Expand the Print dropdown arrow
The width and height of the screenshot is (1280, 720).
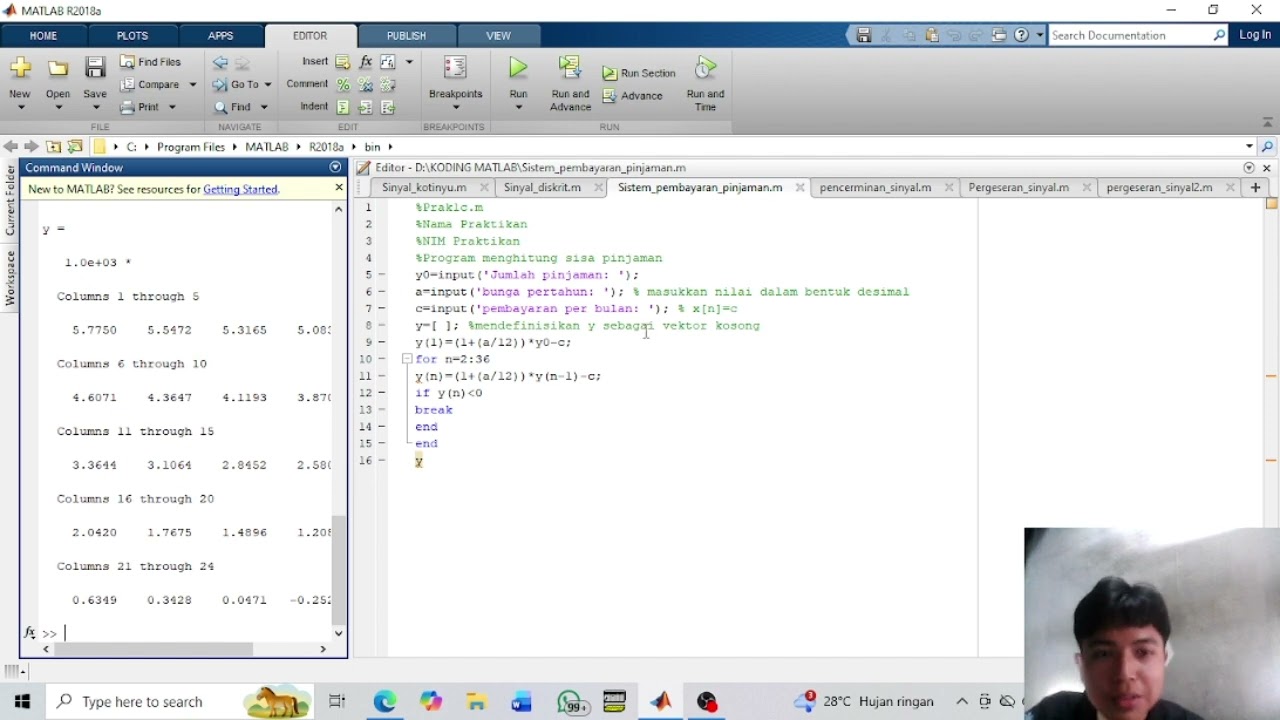click(172, 107)
